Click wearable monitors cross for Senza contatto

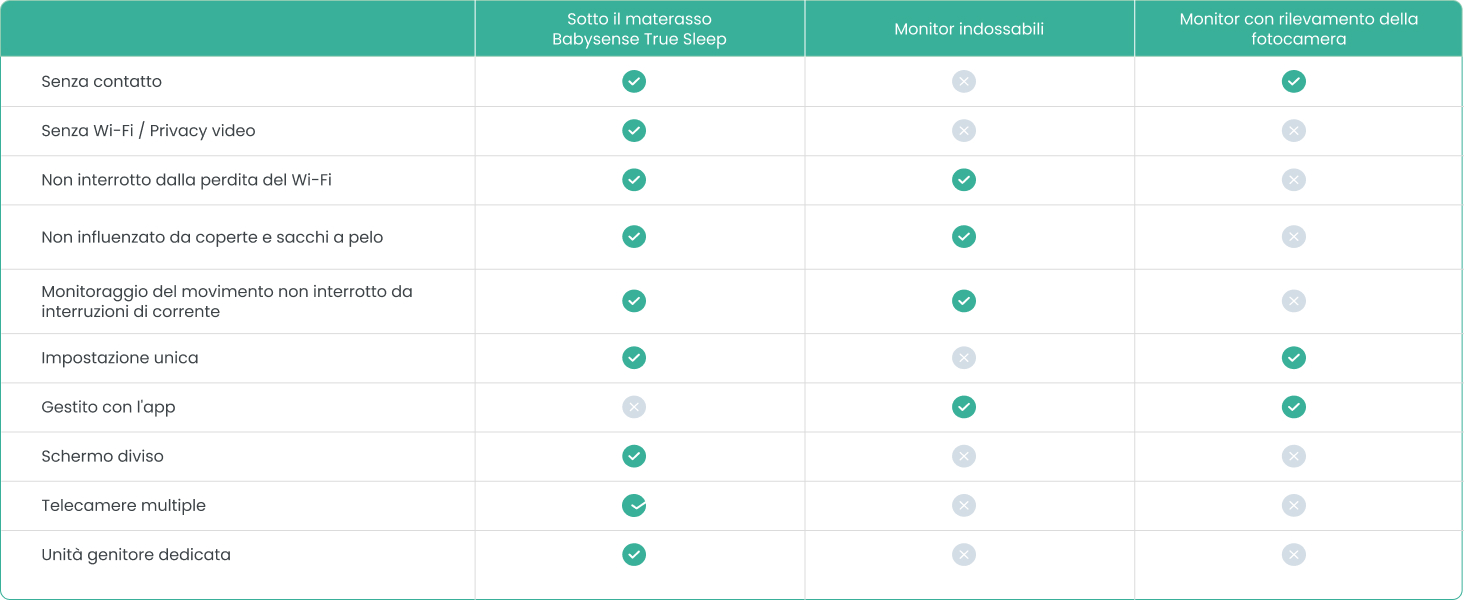[x=964, y=82]
